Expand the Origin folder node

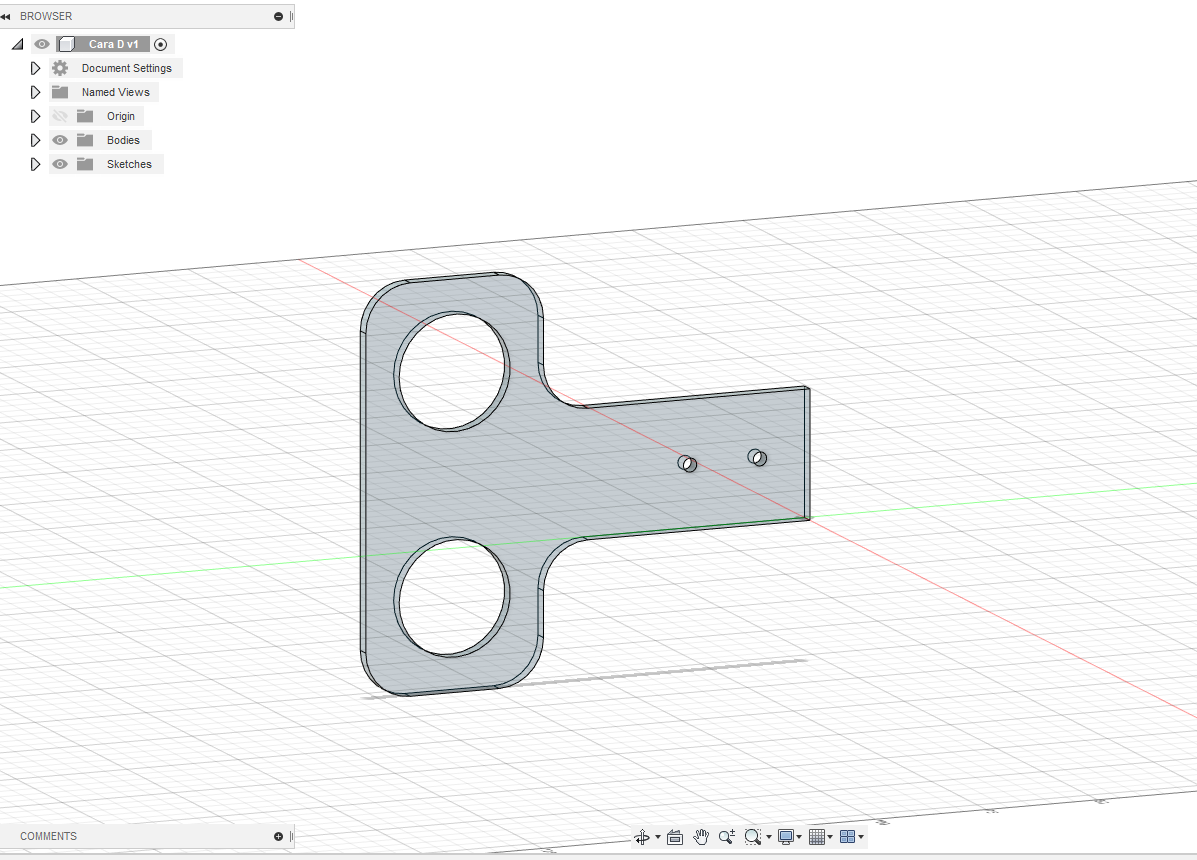(x=35, y=116)
